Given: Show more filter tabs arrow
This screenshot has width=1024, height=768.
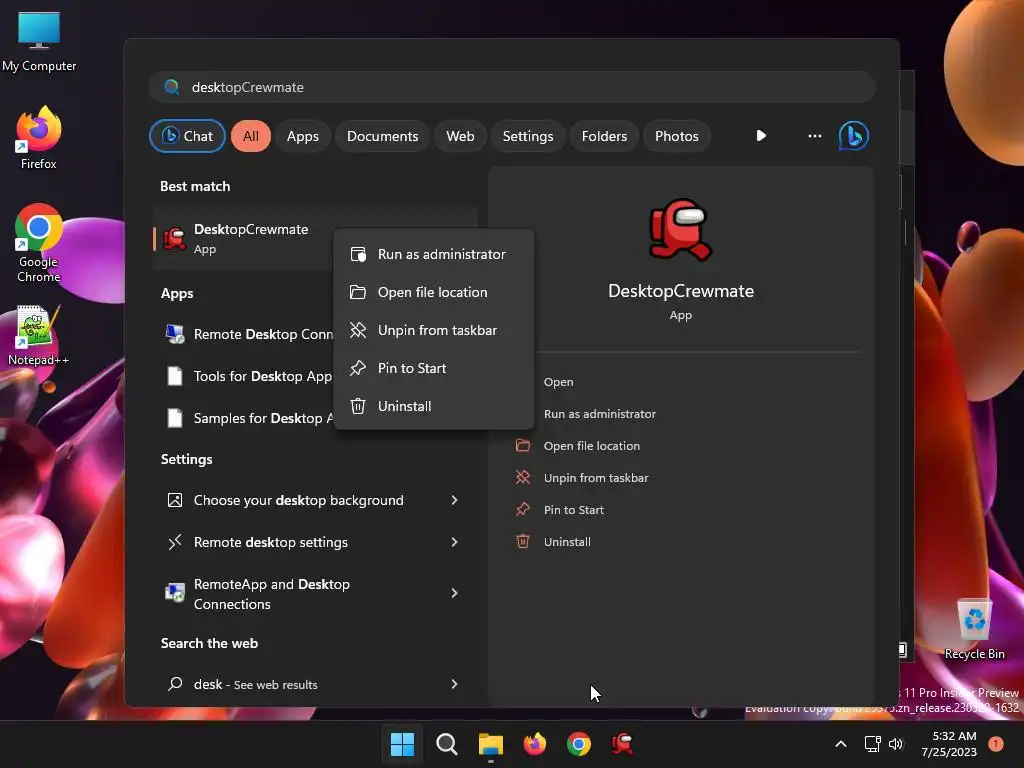Looking at the screenshot, I should coord(761,136).
